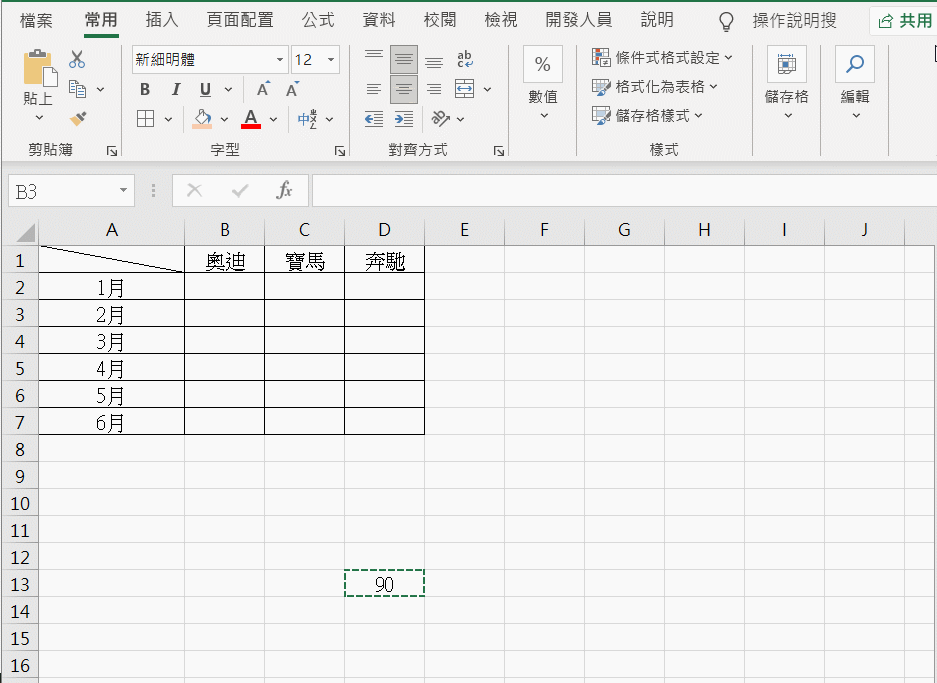Expand the fill color dropdown arrow

point(224,119)
